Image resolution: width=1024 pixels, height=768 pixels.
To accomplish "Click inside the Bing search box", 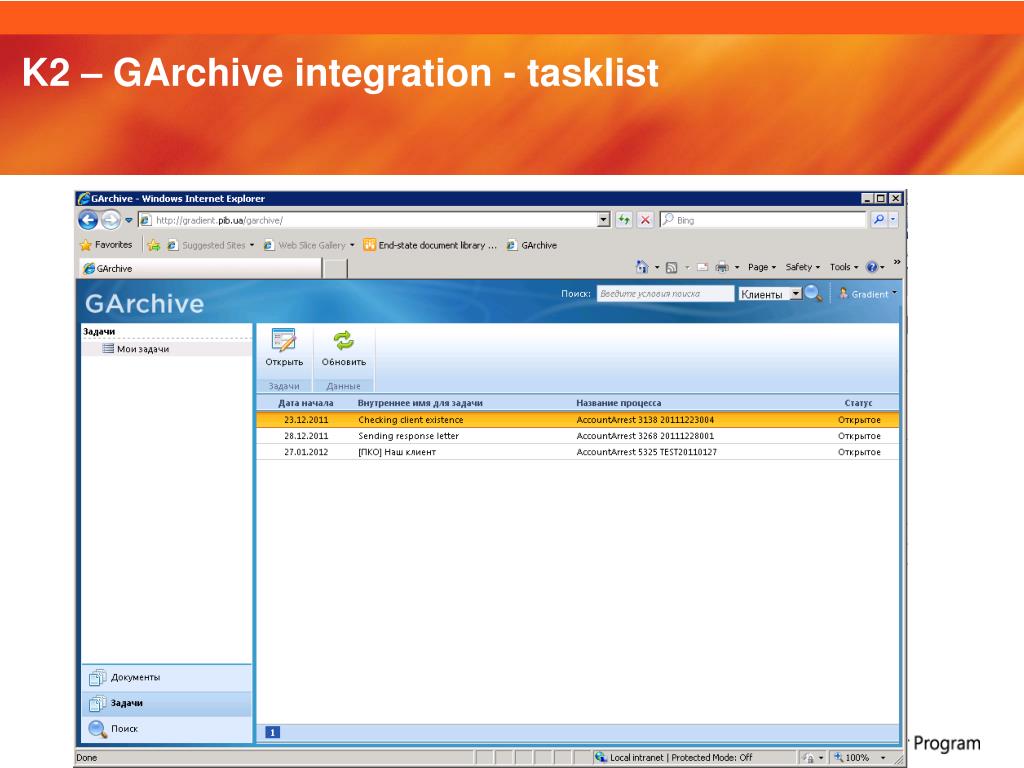I will coord(763,220).
